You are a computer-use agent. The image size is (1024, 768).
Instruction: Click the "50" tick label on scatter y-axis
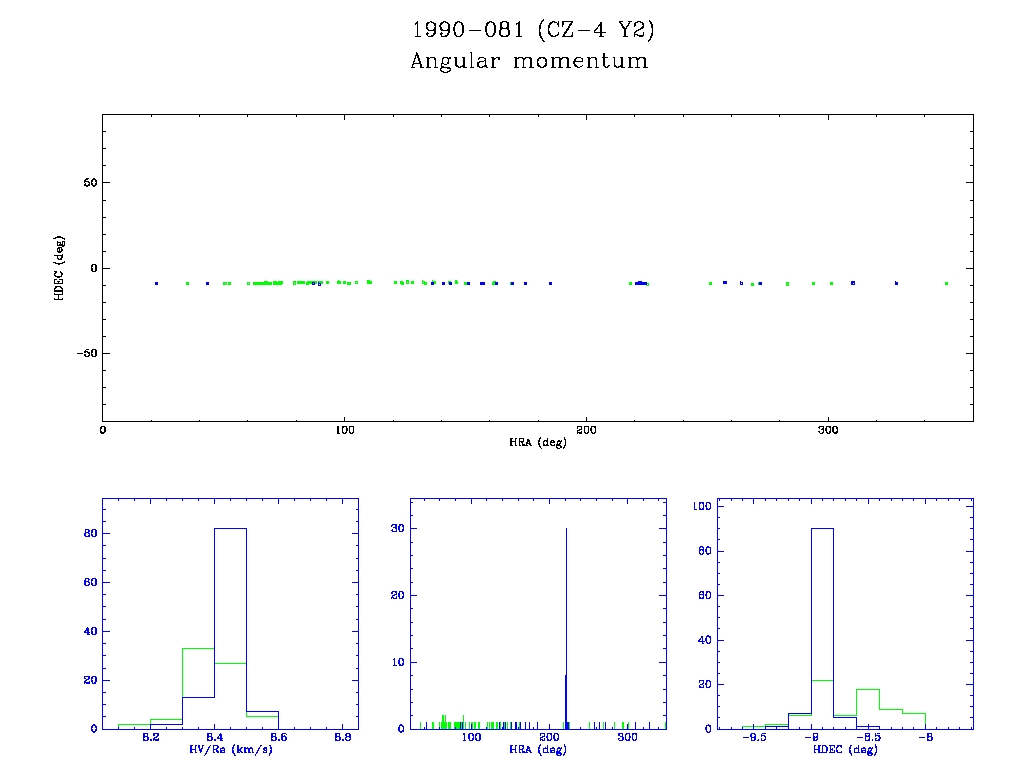tap(88, 183)
